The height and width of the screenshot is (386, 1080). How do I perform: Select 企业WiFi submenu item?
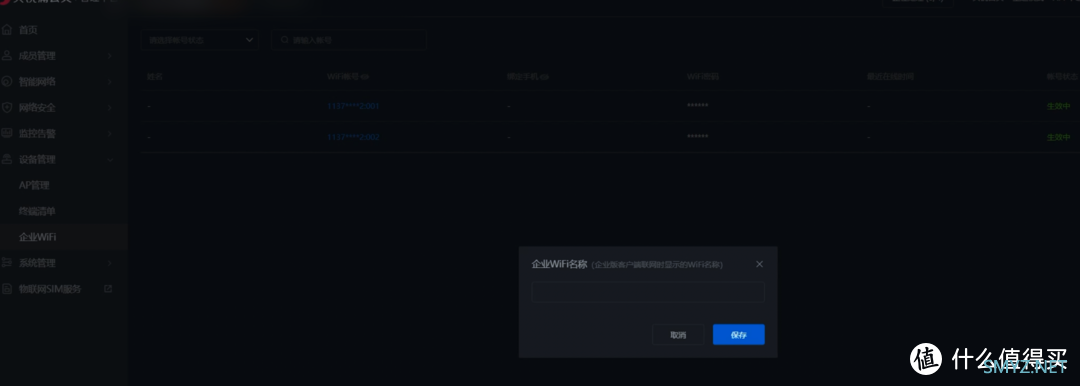tap(38, 237)
